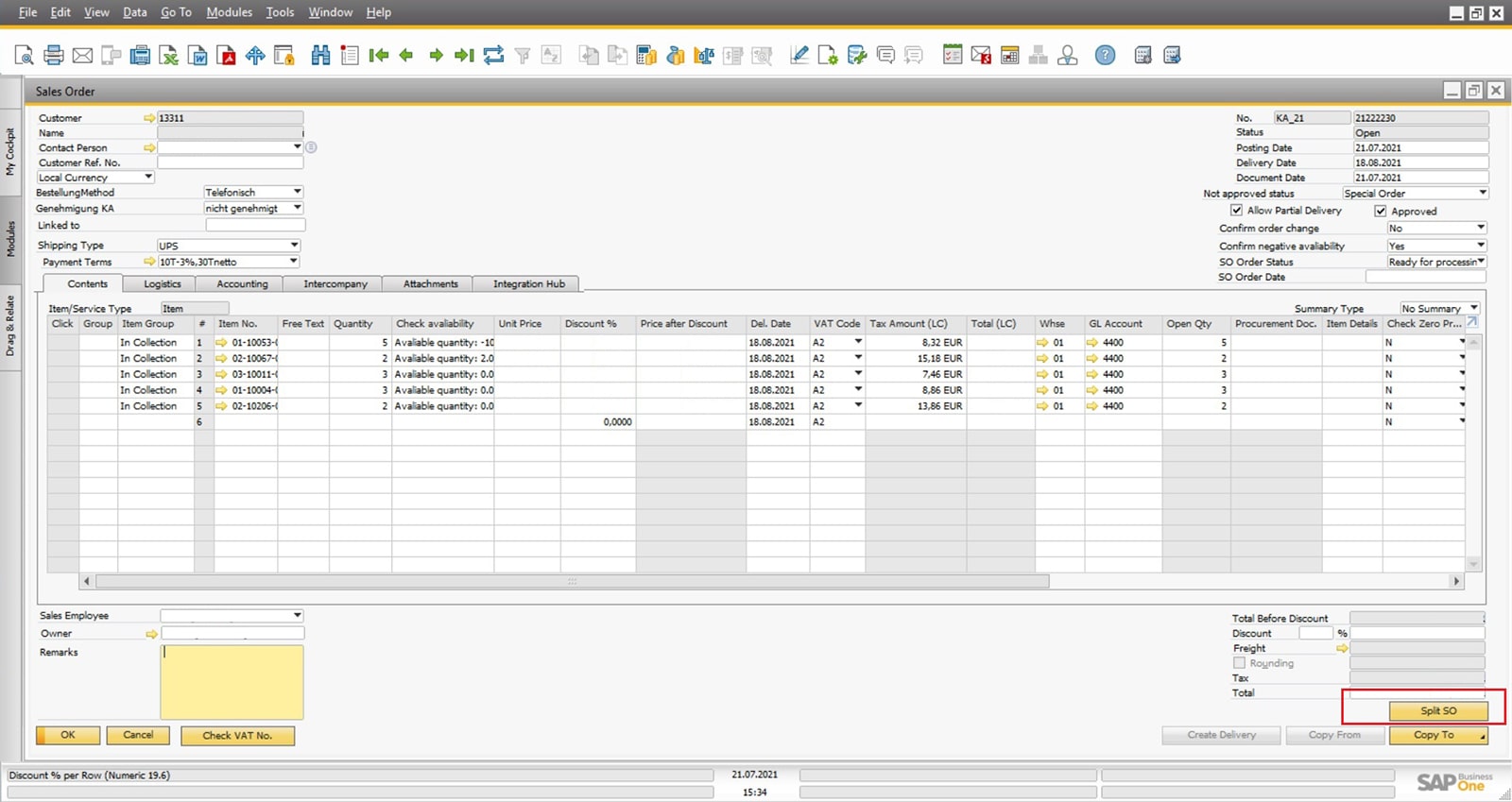The width and height of the screenshot is (1512, 802).
Task: Click SO Order Date field
Action: 1425,277
